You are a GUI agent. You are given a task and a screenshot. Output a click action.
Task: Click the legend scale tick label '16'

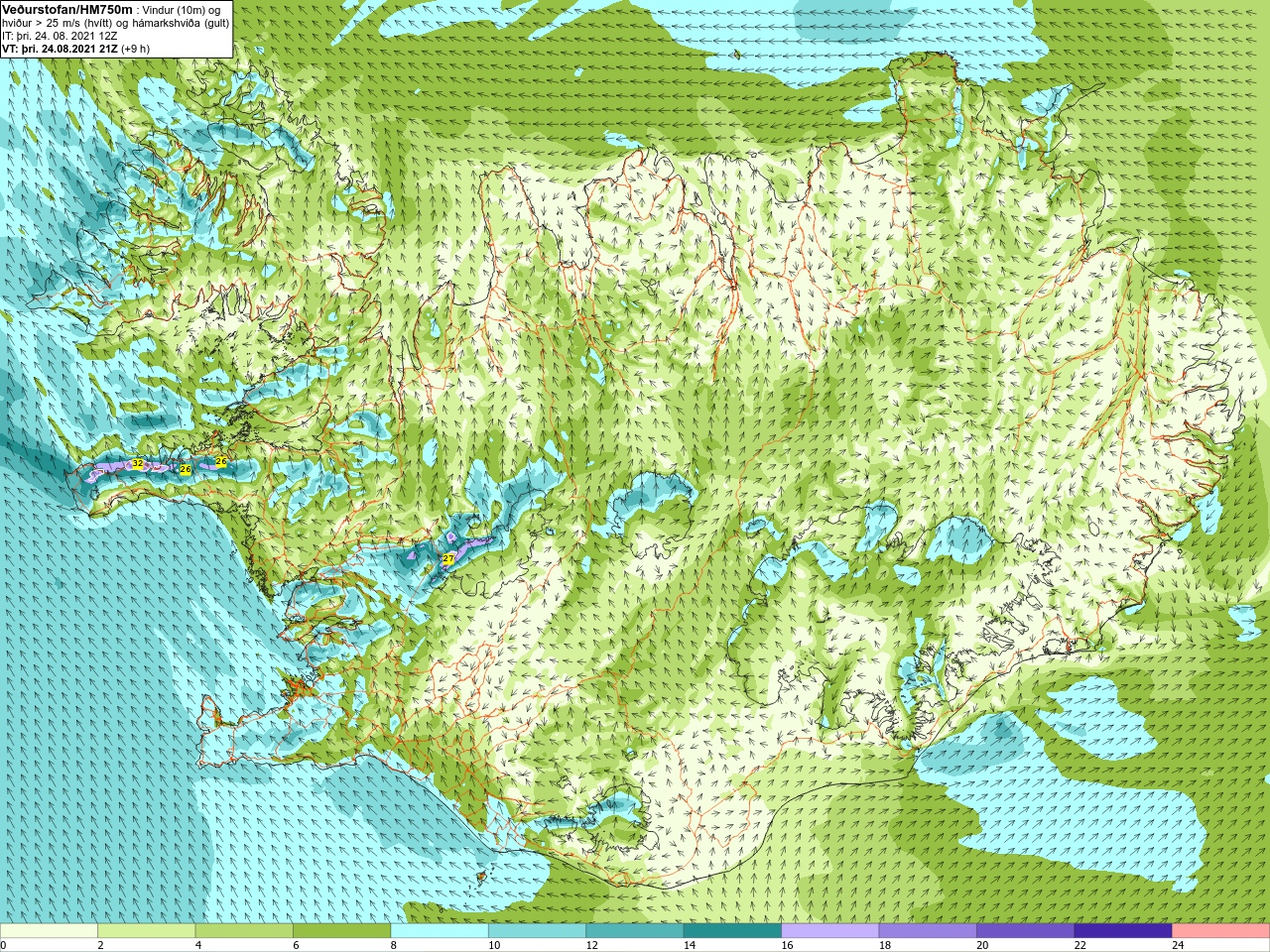click(787, 945)
